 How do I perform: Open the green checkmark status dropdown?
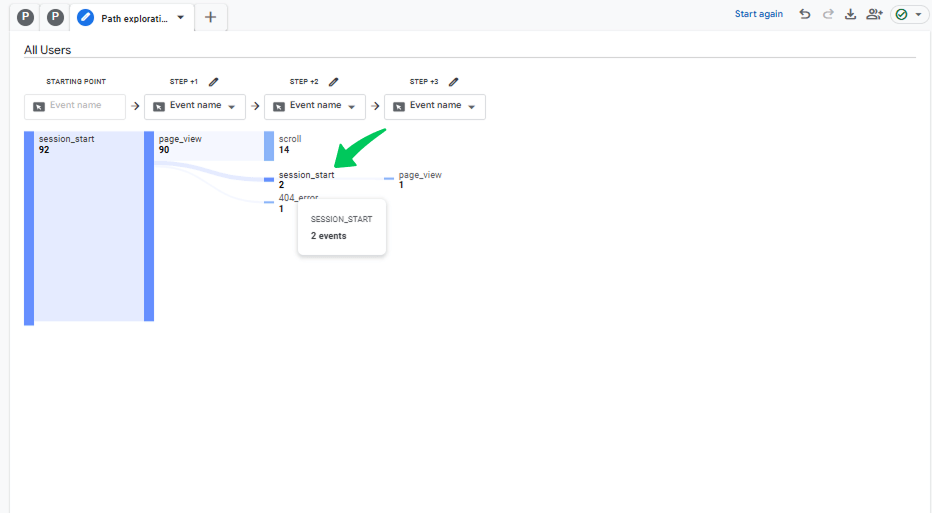[908, 14]
